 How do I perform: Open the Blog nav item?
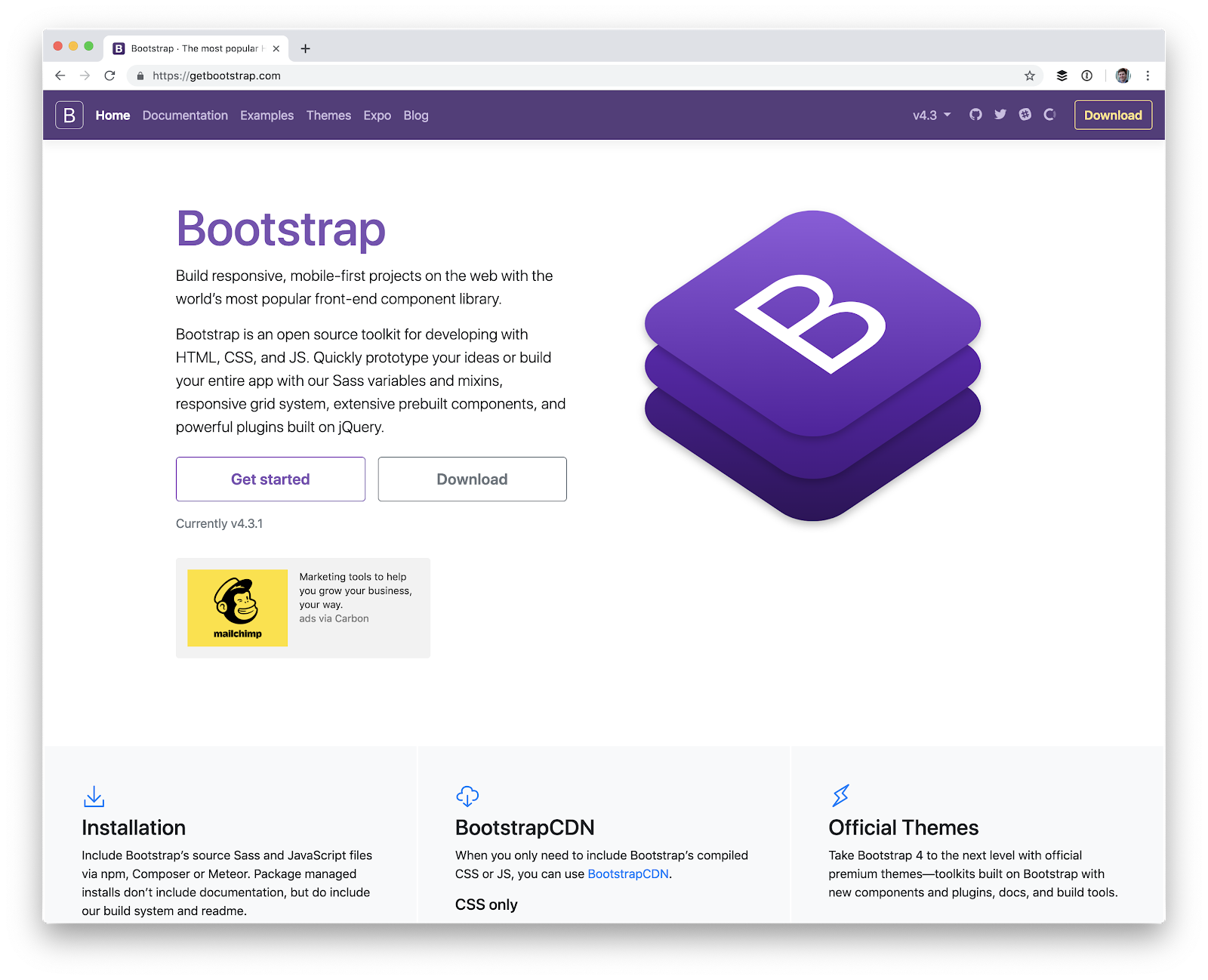click(416, 115)
